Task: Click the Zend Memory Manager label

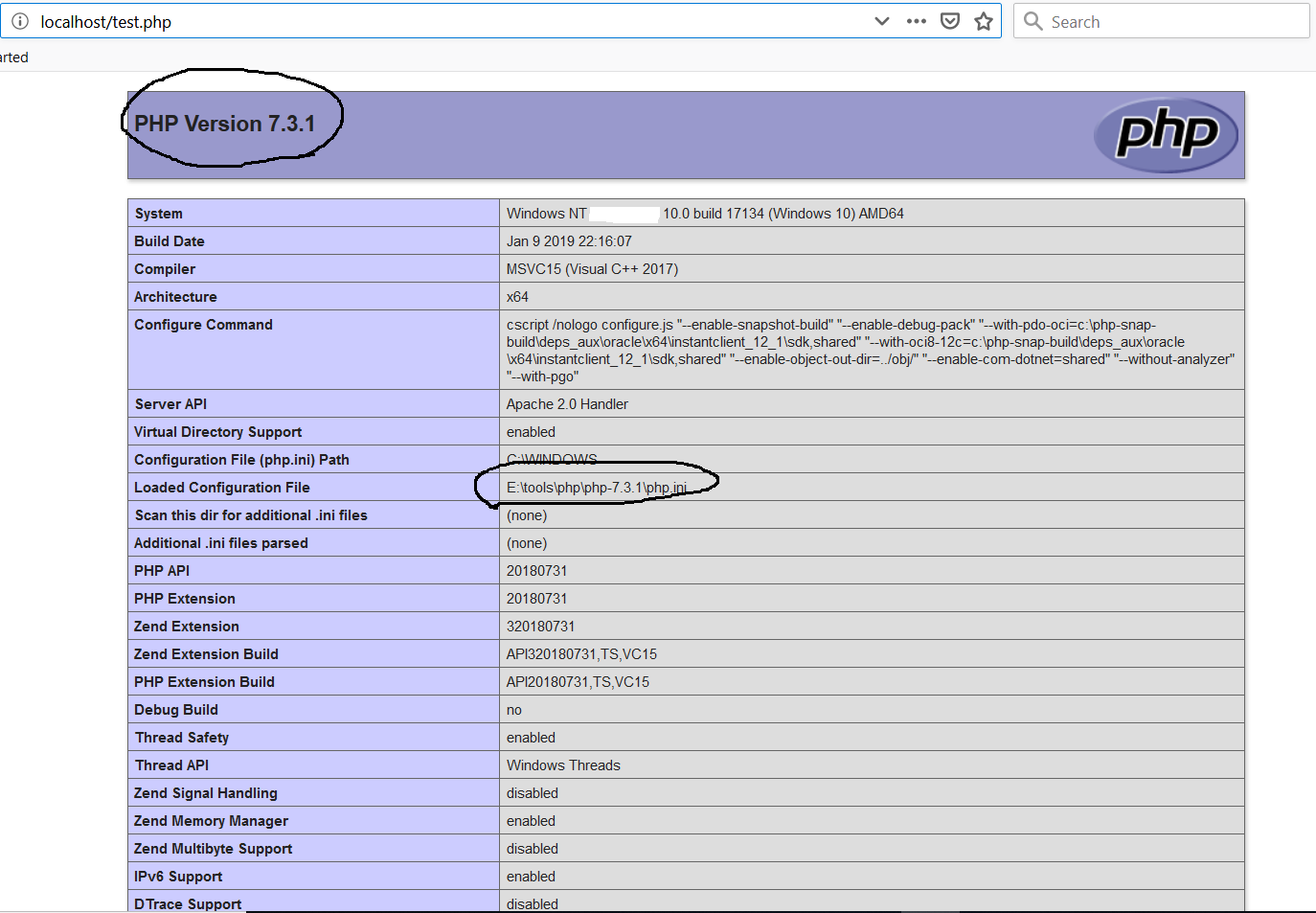Action: pyautogui.click(x=211, y=821)
